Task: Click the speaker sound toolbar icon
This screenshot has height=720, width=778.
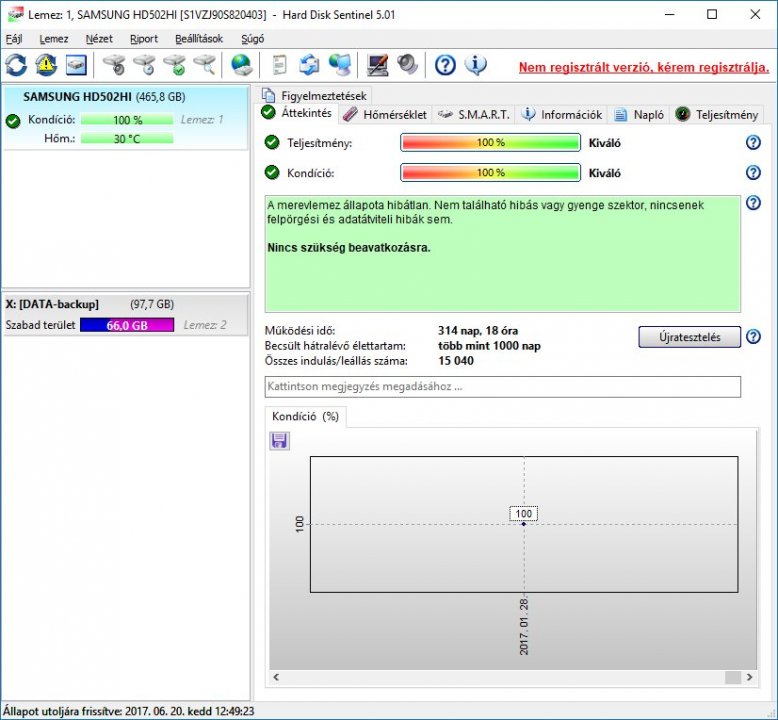Action: pos(407,65)
